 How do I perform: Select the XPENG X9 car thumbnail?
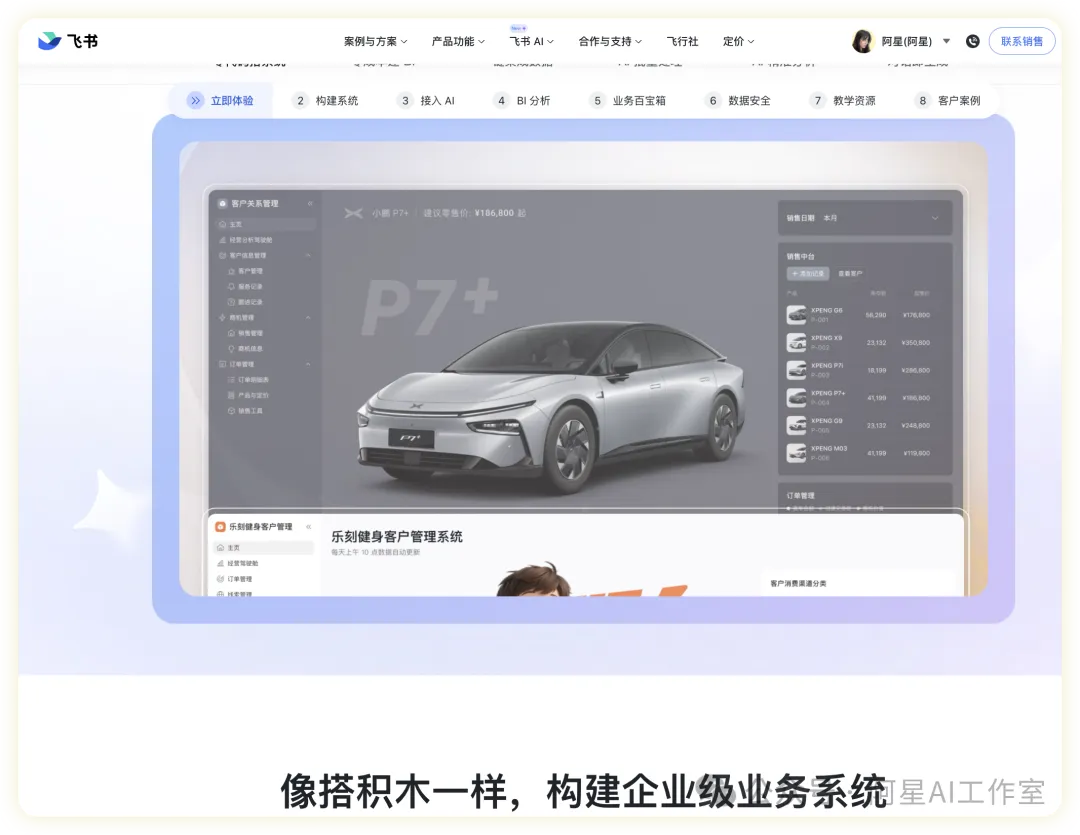[796, 342]
